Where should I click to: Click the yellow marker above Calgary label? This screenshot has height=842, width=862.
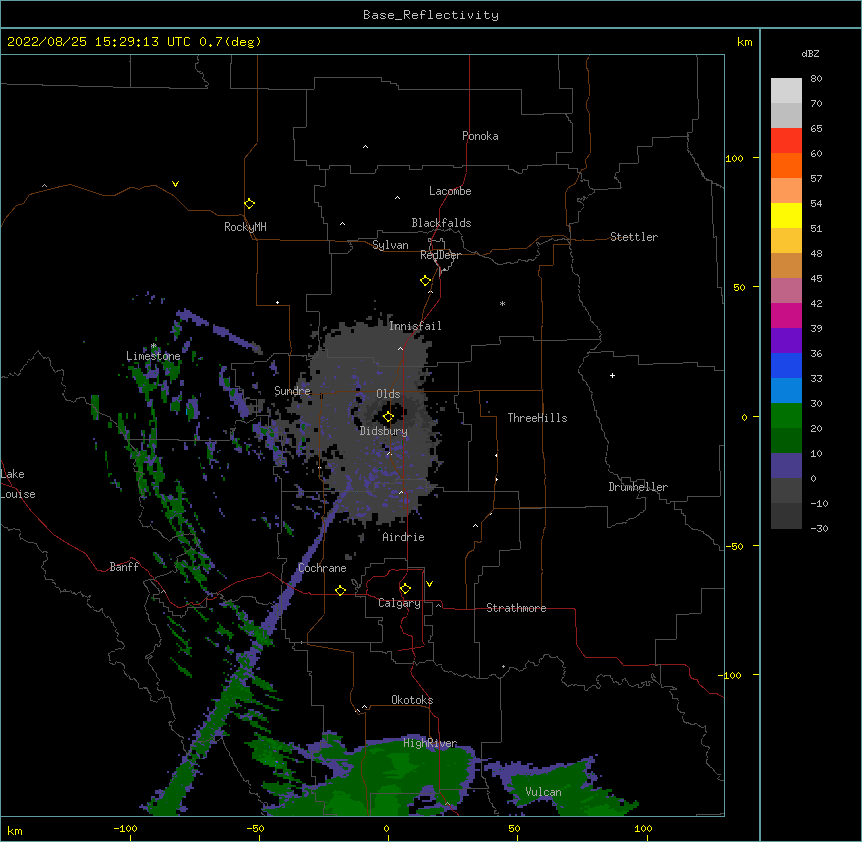point(405,589)
